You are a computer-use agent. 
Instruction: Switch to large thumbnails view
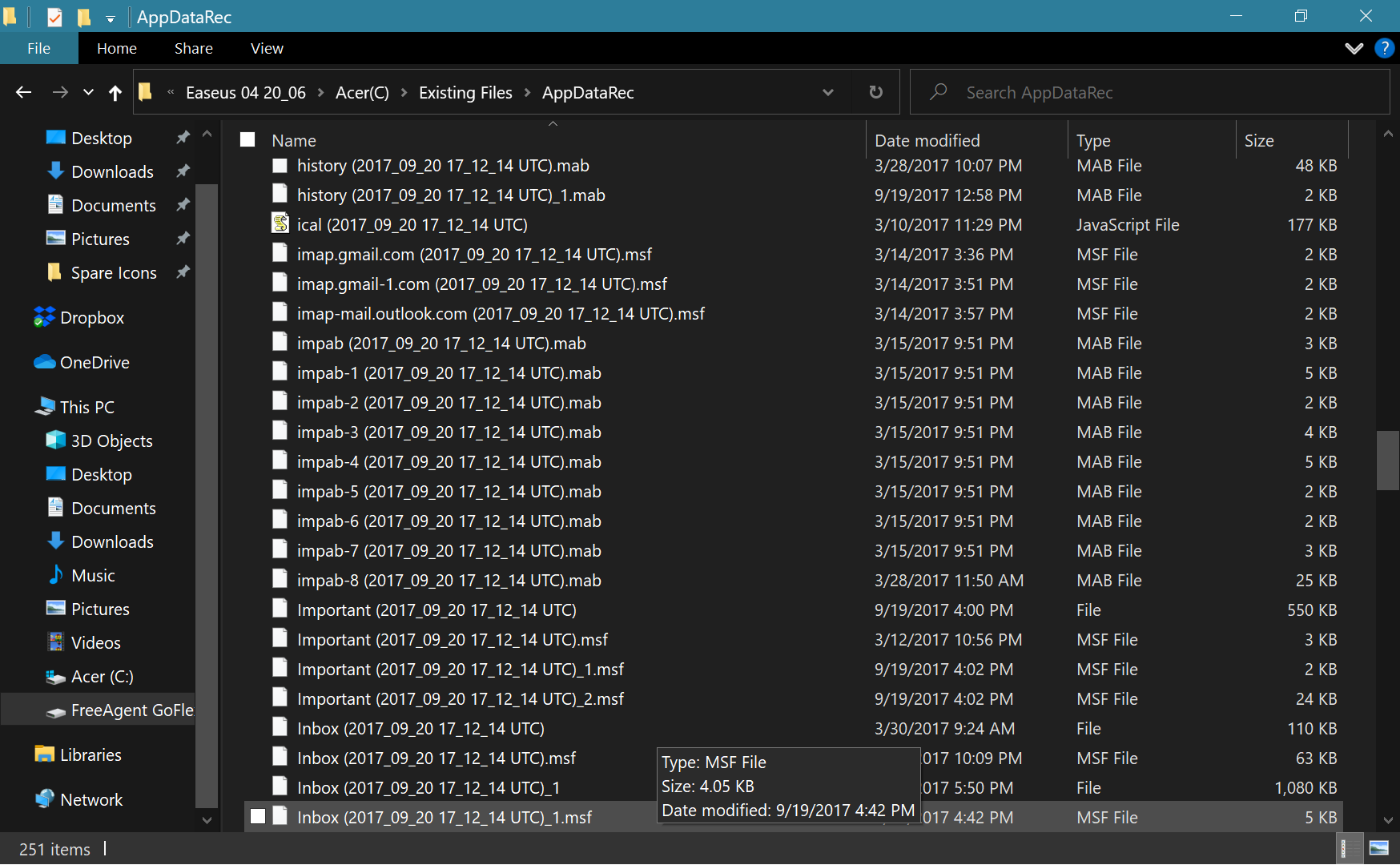click(1379, 849)
